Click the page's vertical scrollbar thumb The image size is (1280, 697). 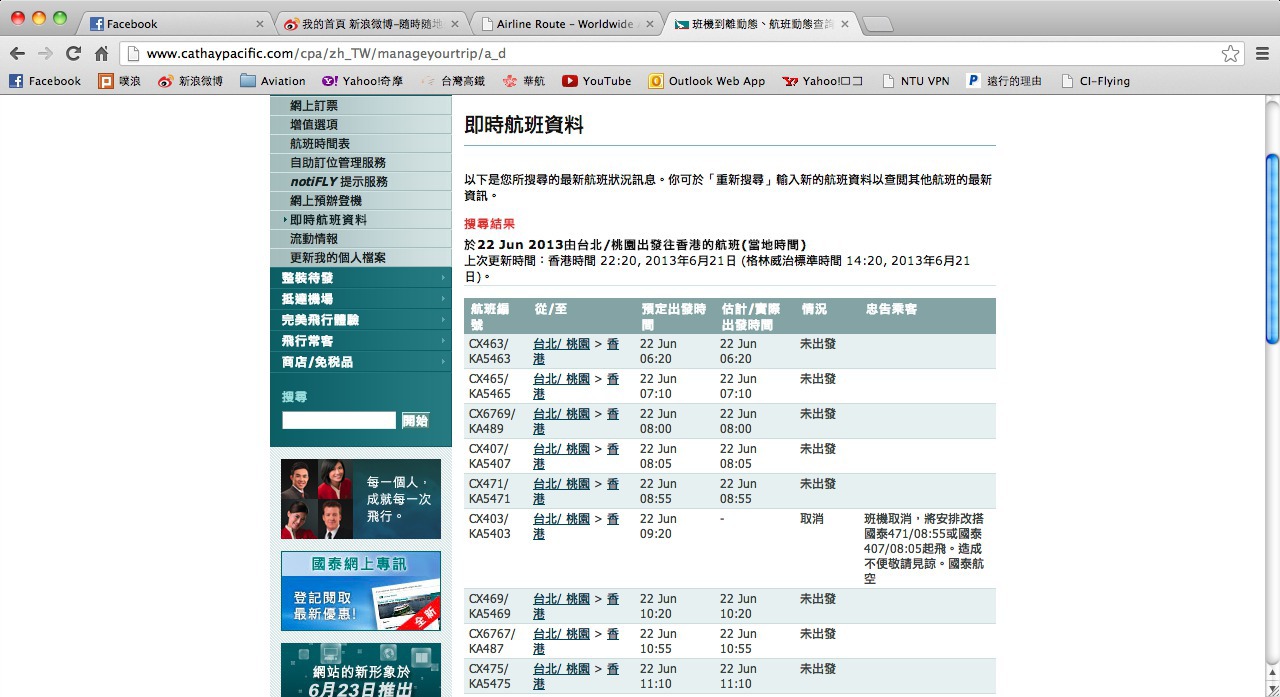(1272, 250)
